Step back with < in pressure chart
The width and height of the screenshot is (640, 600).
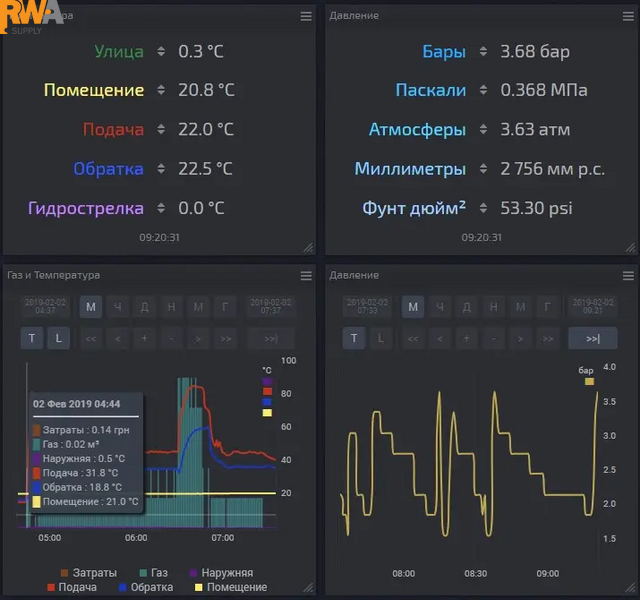coord(440,338)
